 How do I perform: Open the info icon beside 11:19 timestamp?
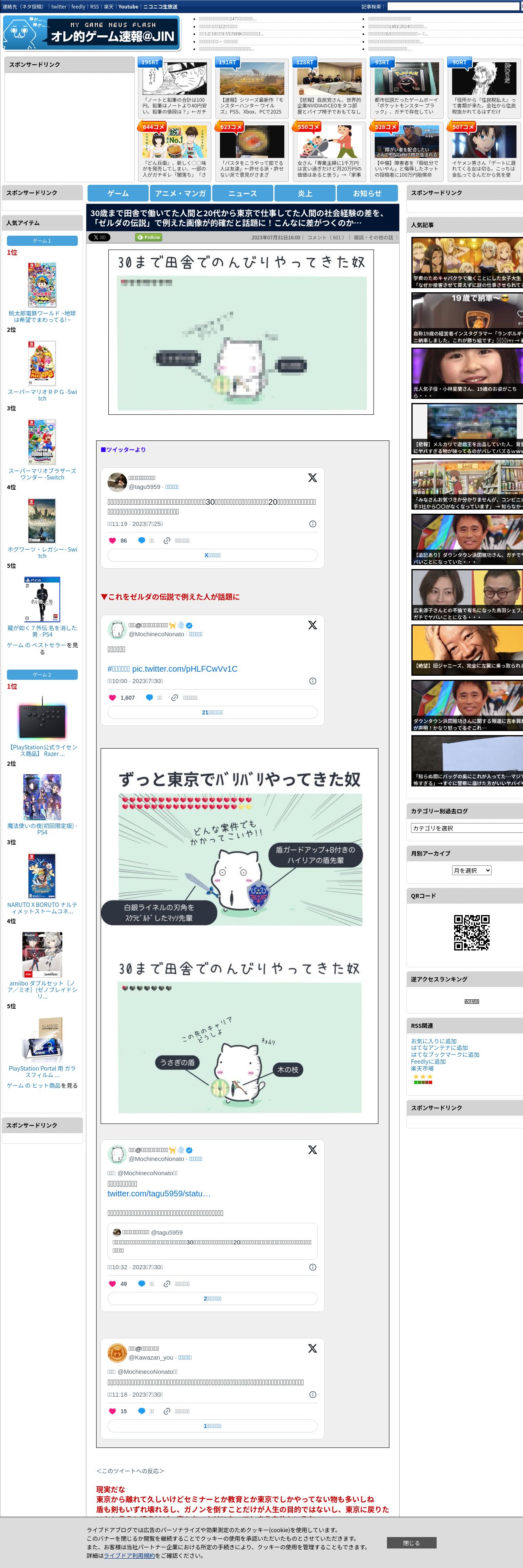[312, 524]
